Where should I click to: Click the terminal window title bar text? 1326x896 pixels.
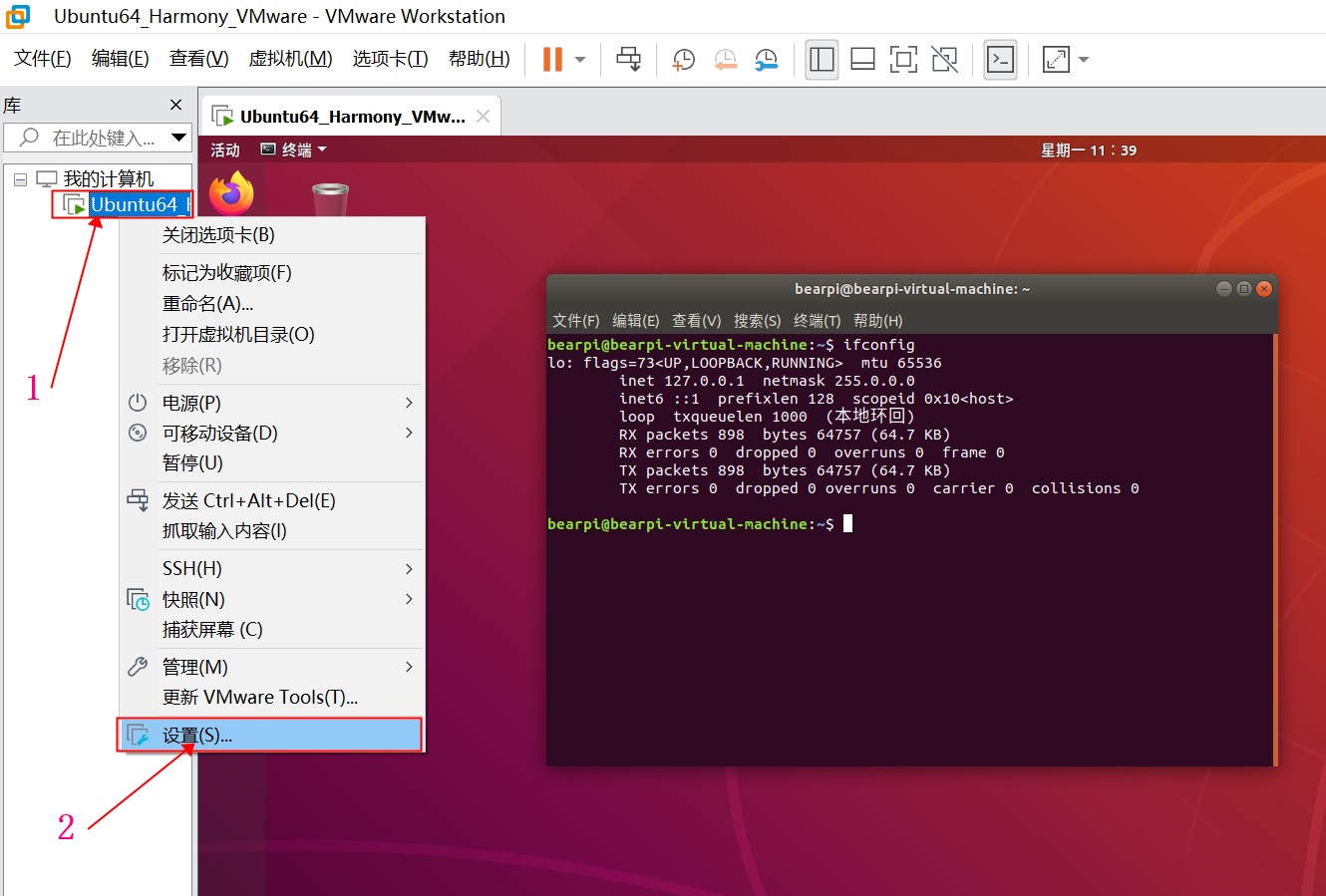coord(912,289)
